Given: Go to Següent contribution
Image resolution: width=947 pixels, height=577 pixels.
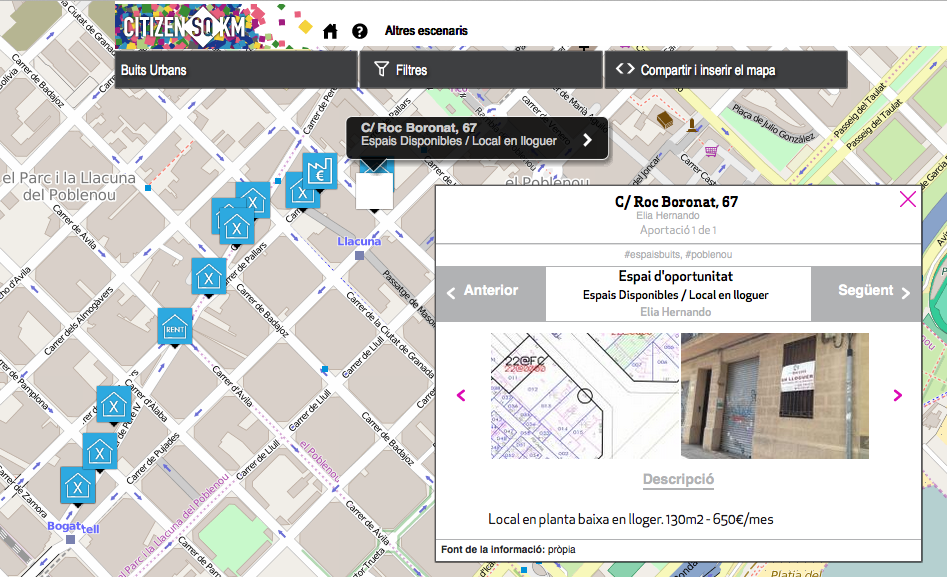Looking at the screenshot, I should (866, 294).
